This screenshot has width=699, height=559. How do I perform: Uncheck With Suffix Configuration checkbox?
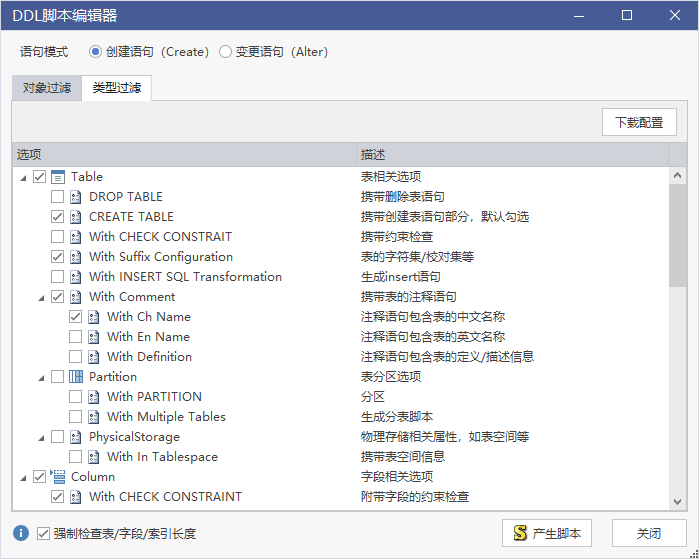[58, 257]
